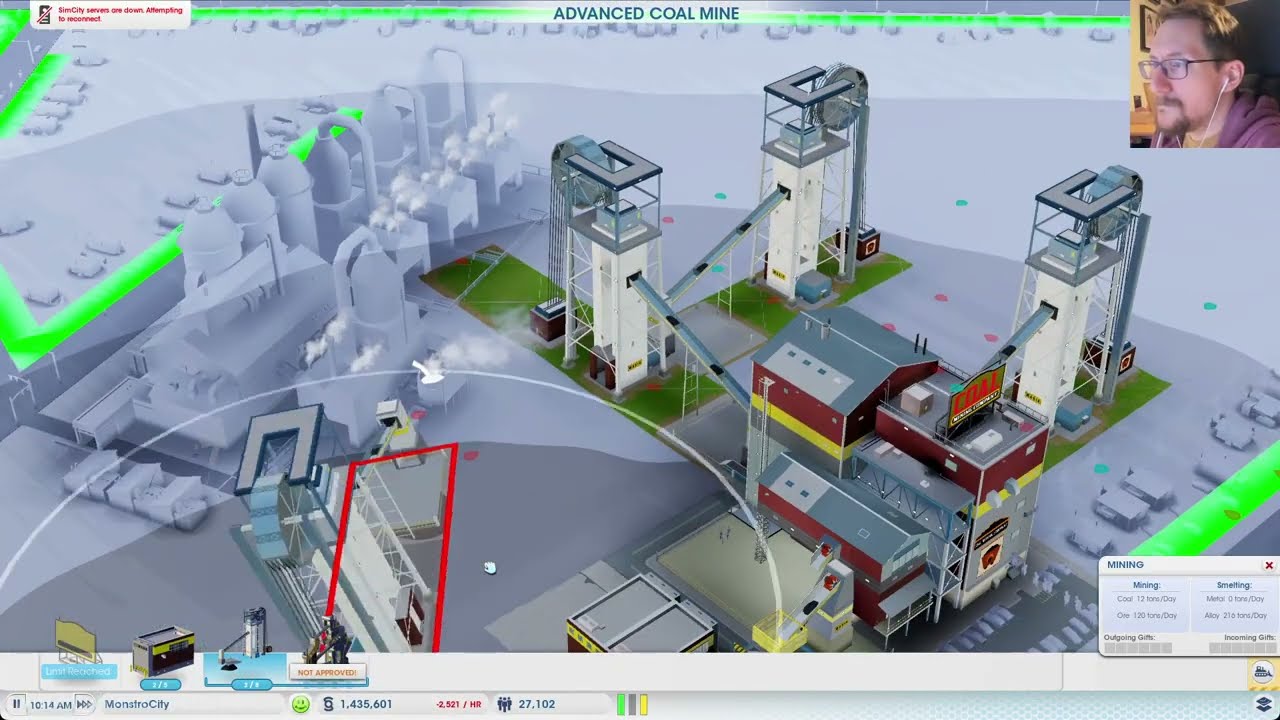This screenshot has height=720, width=1280.
Task: Open the data layers icon
Action: (1263, 704)
